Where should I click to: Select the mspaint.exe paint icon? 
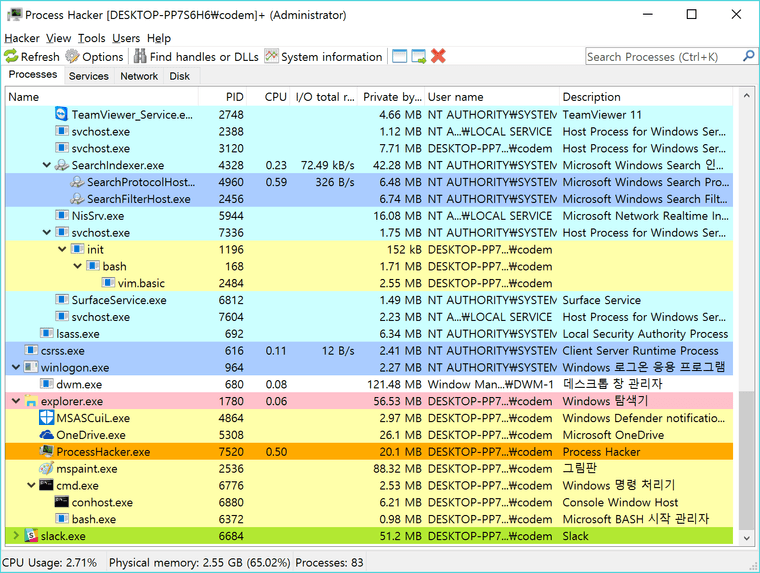(x=47, y=469)
